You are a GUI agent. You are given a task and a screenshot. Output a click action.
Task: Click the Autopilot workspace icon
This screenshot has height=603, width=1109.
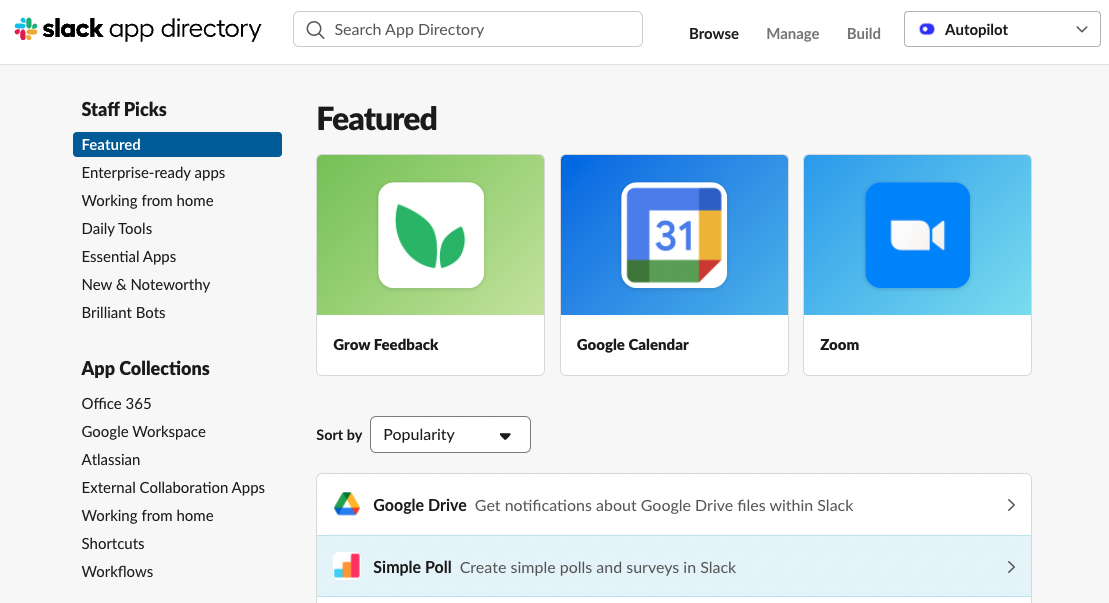coord(927,29)
